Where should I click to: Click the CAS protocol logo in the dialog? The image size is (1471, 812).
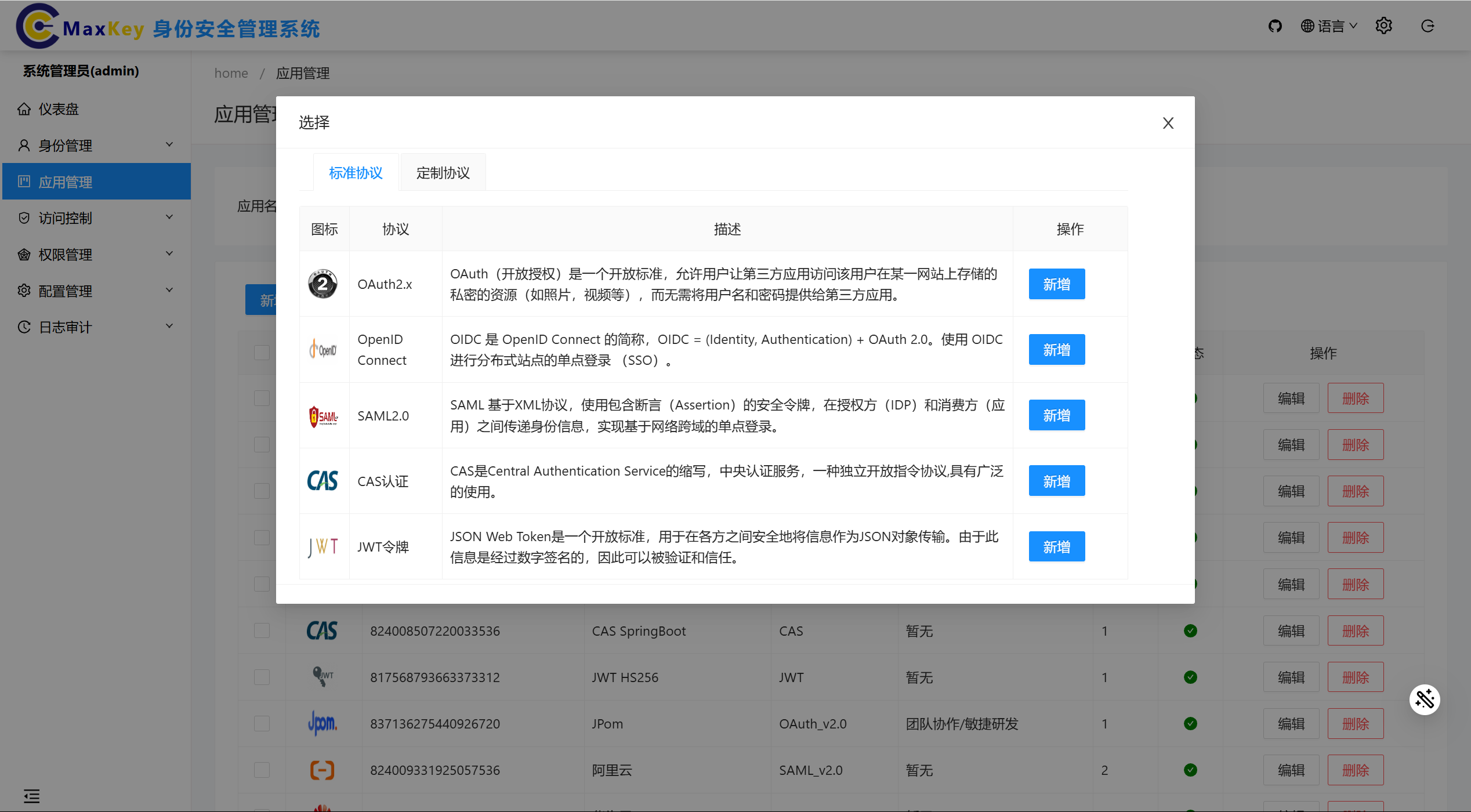[x=323, y=481]
